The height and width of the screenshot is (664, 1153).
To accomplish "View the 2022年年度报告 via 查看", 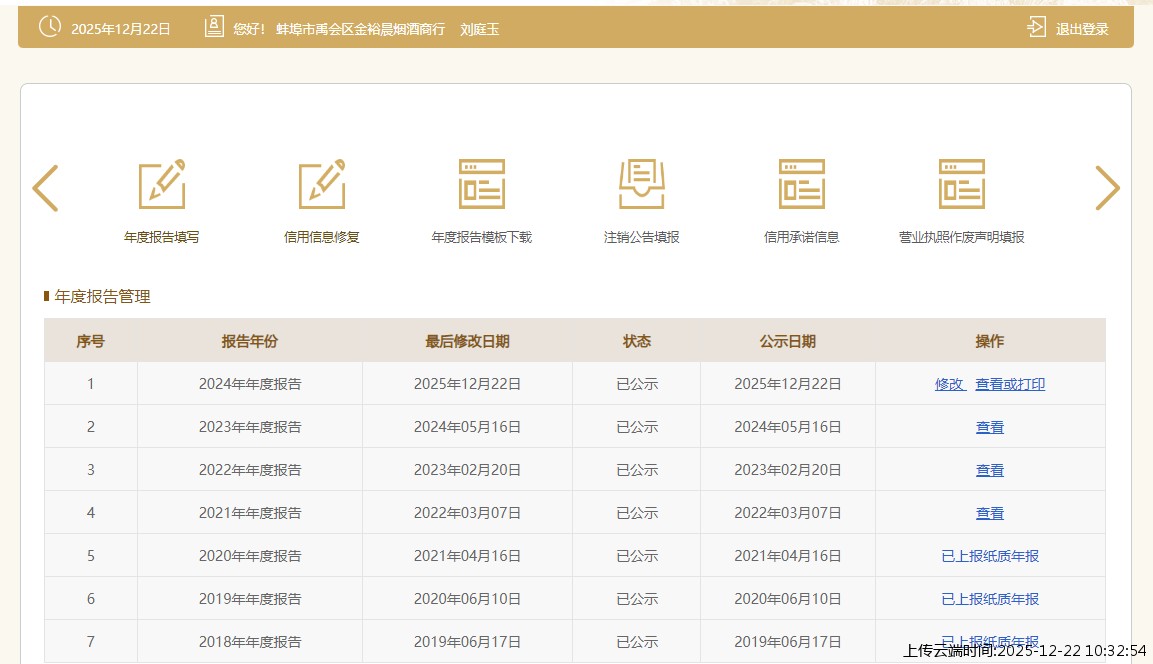I will coord(989,470).
